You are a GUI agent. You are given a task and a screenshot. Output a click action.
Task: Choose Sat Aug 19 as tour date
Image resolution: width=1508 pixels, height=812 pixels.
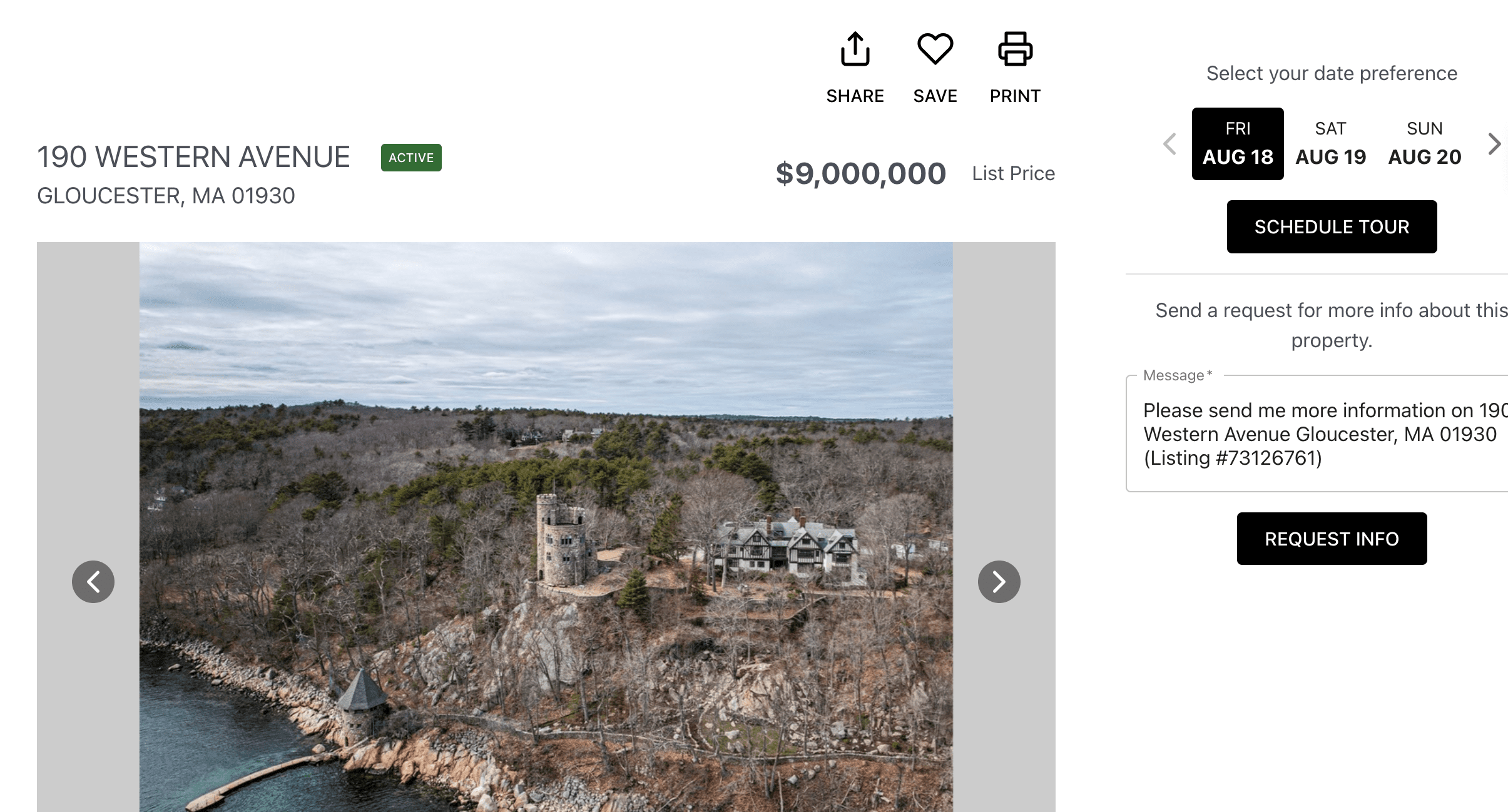[1330, 144]
